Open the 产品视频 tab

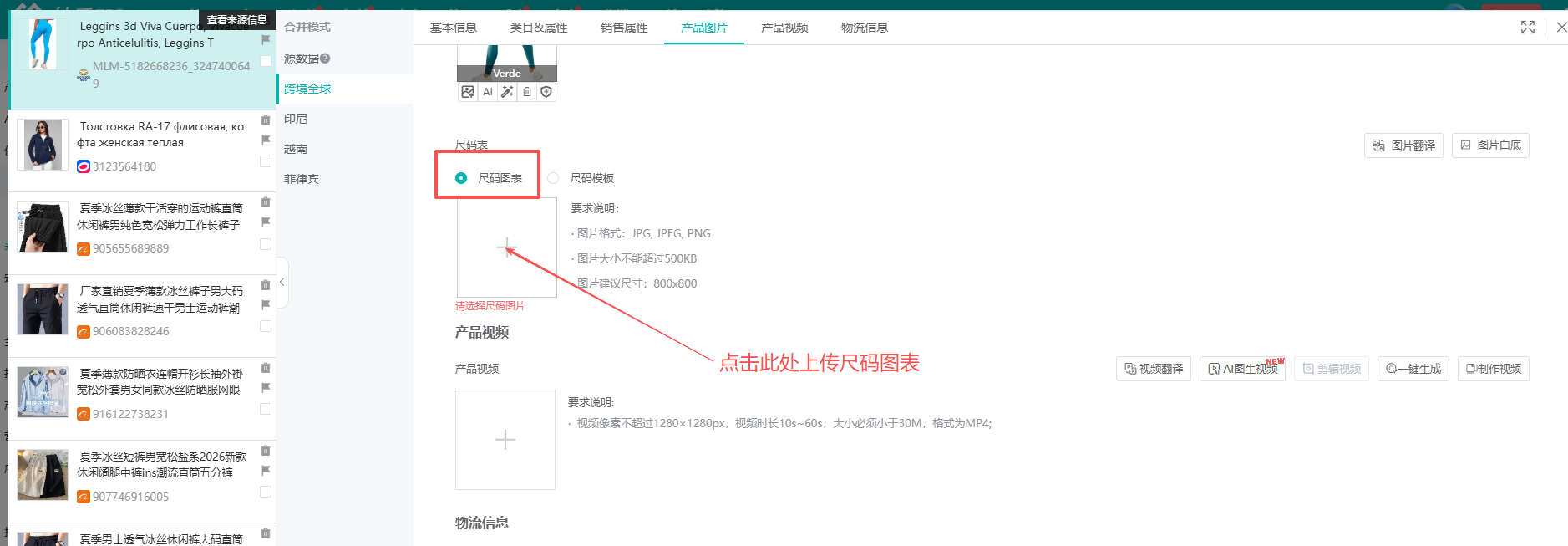point(784,28)
